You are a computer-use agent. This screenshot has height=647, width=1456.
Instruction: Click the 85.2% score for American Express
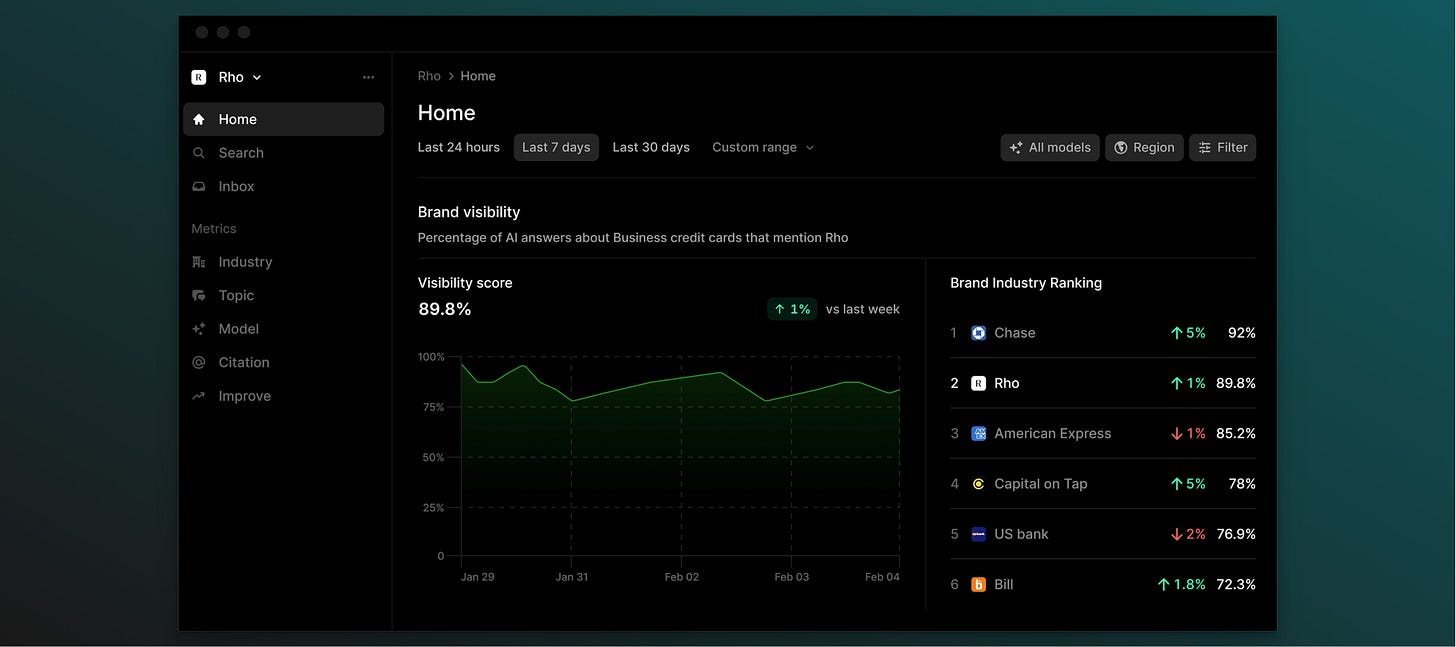click(x=1236, y=433)
